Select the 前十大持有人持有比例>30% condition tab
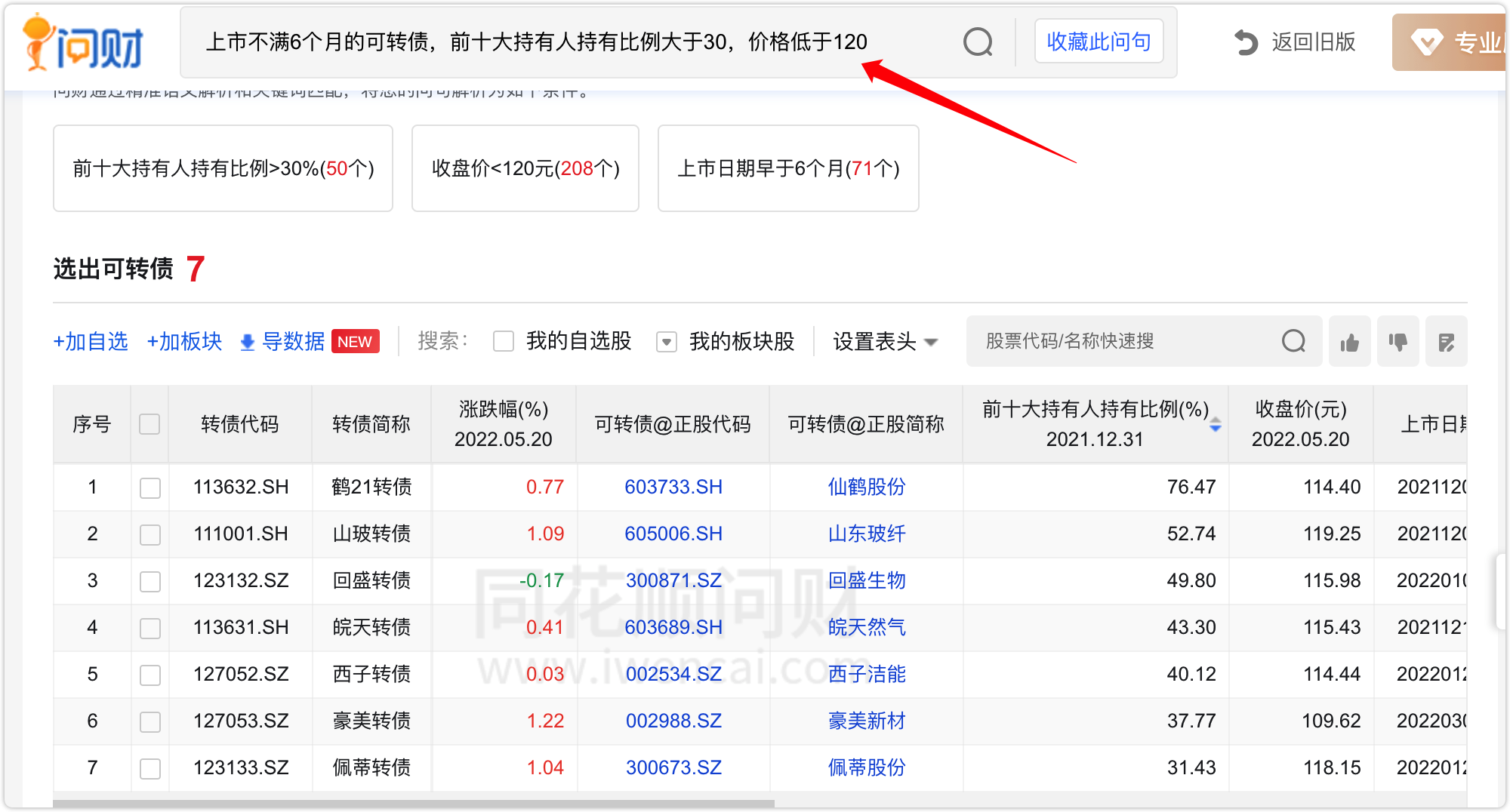This screenshot has width=1510, height=812. (223, 168)
